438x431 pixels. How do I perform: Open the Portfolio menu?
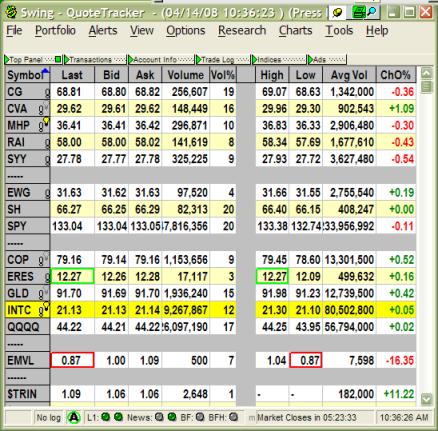click(x=55, y=31)
